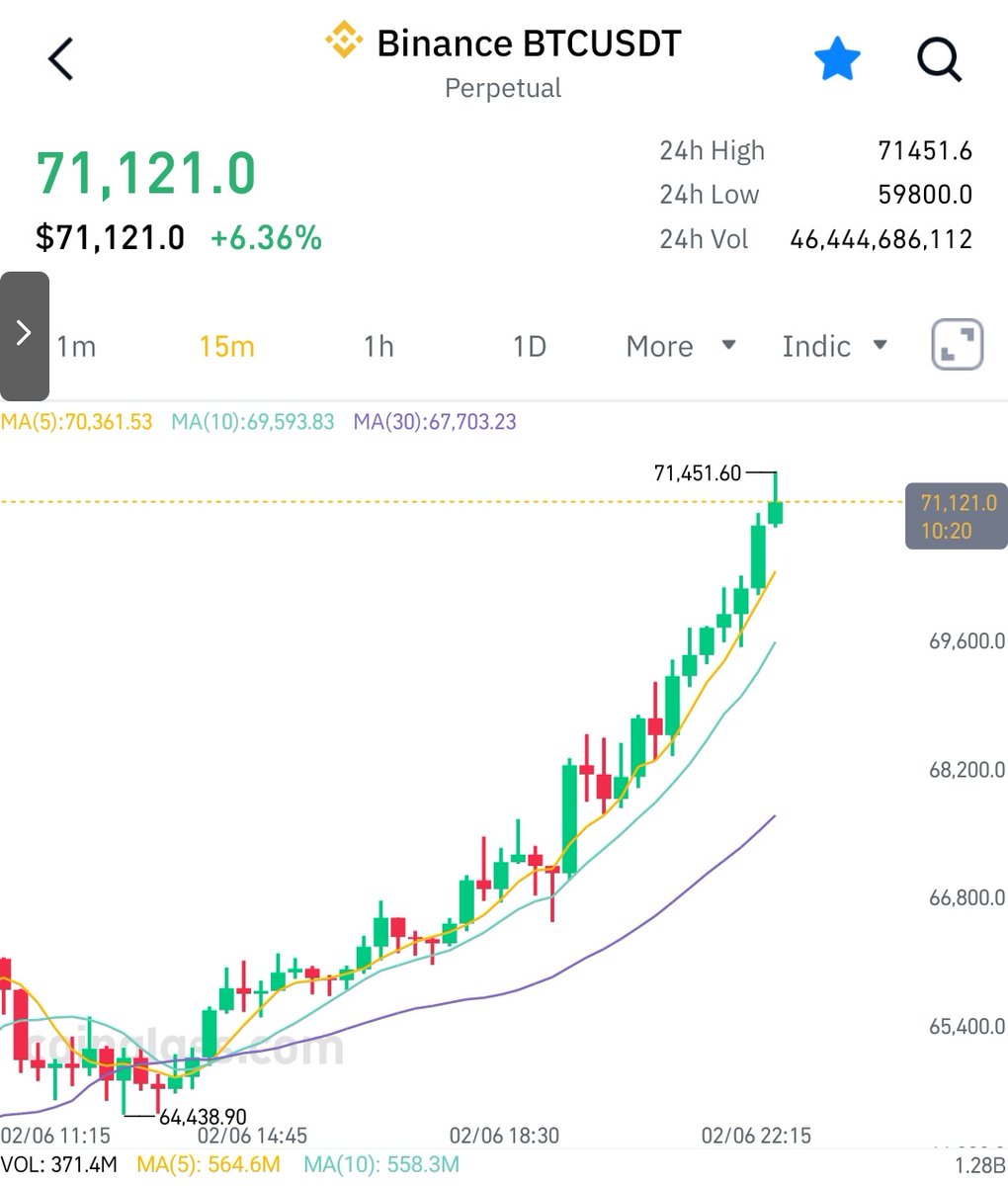1008x1186 pixels.
Task: Tap Binance BTCUSDT title
Action: [530, 42]
